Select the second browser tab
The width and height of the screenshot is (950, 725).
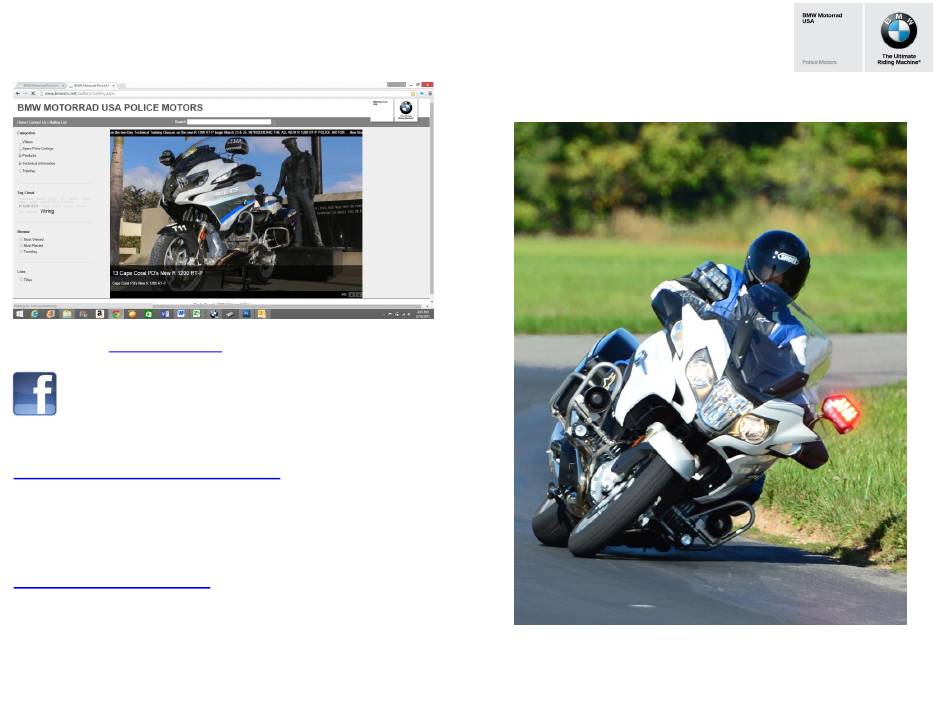(x=91, y=85)
